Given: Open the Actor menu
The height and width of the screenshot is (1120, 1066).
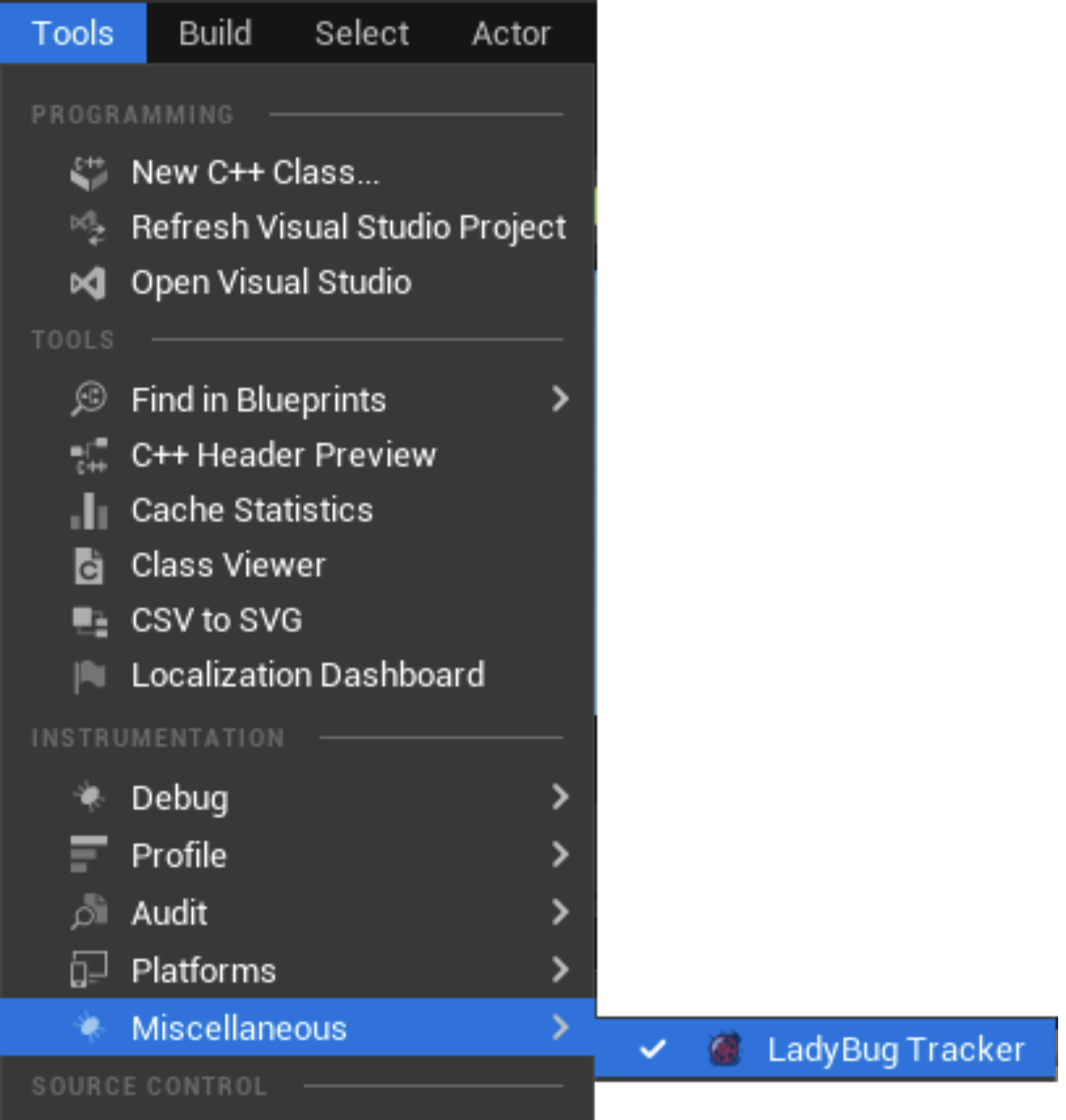Looking at the screenshot, I should coord(511,33).
